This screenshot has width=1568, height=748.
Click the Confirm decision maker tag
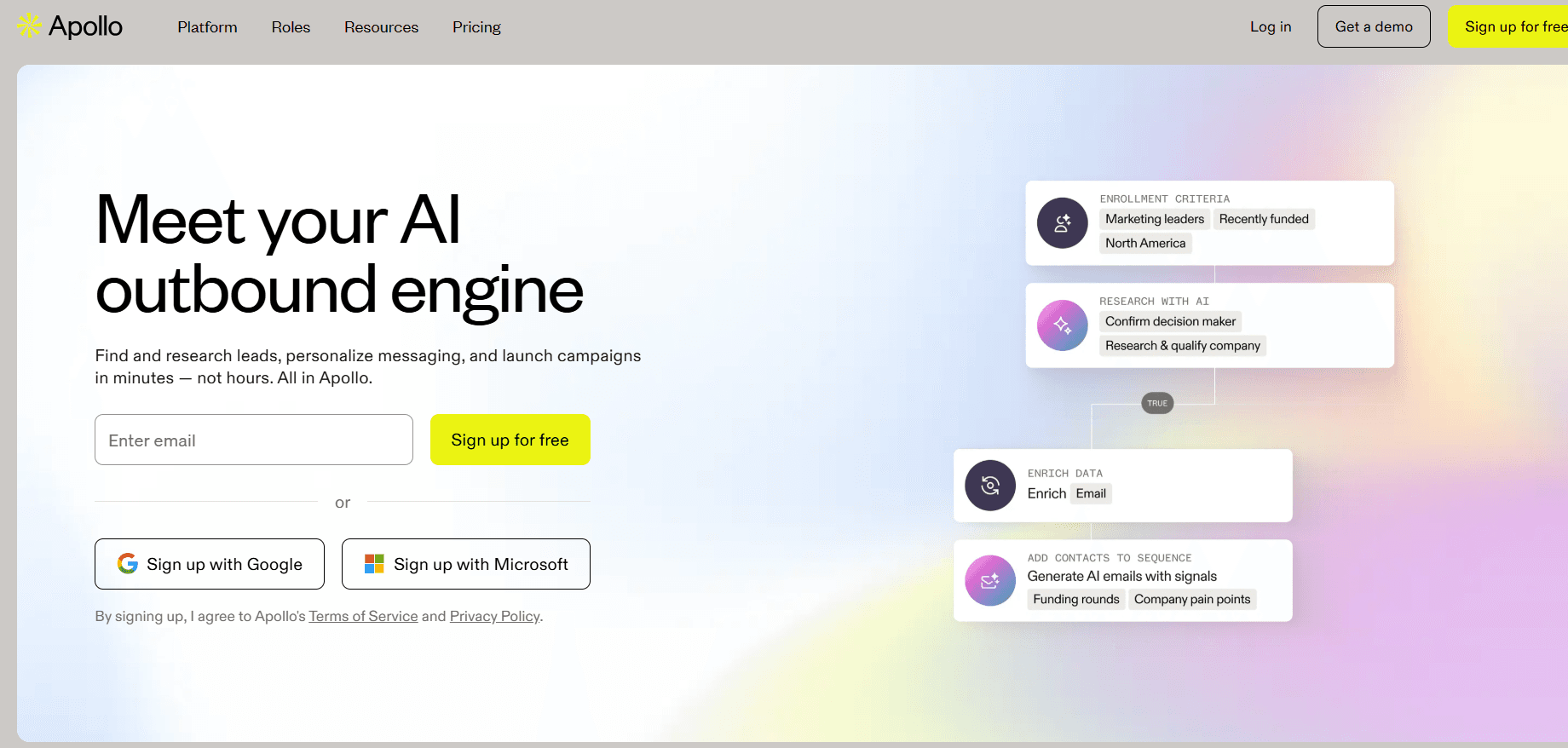pos(1170,321)
